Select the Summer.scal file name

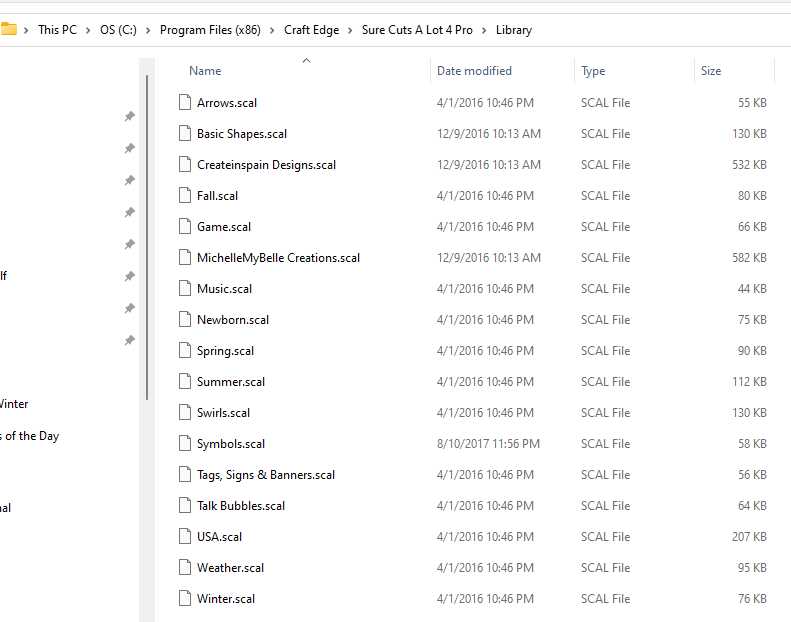[x=231, y=382]
